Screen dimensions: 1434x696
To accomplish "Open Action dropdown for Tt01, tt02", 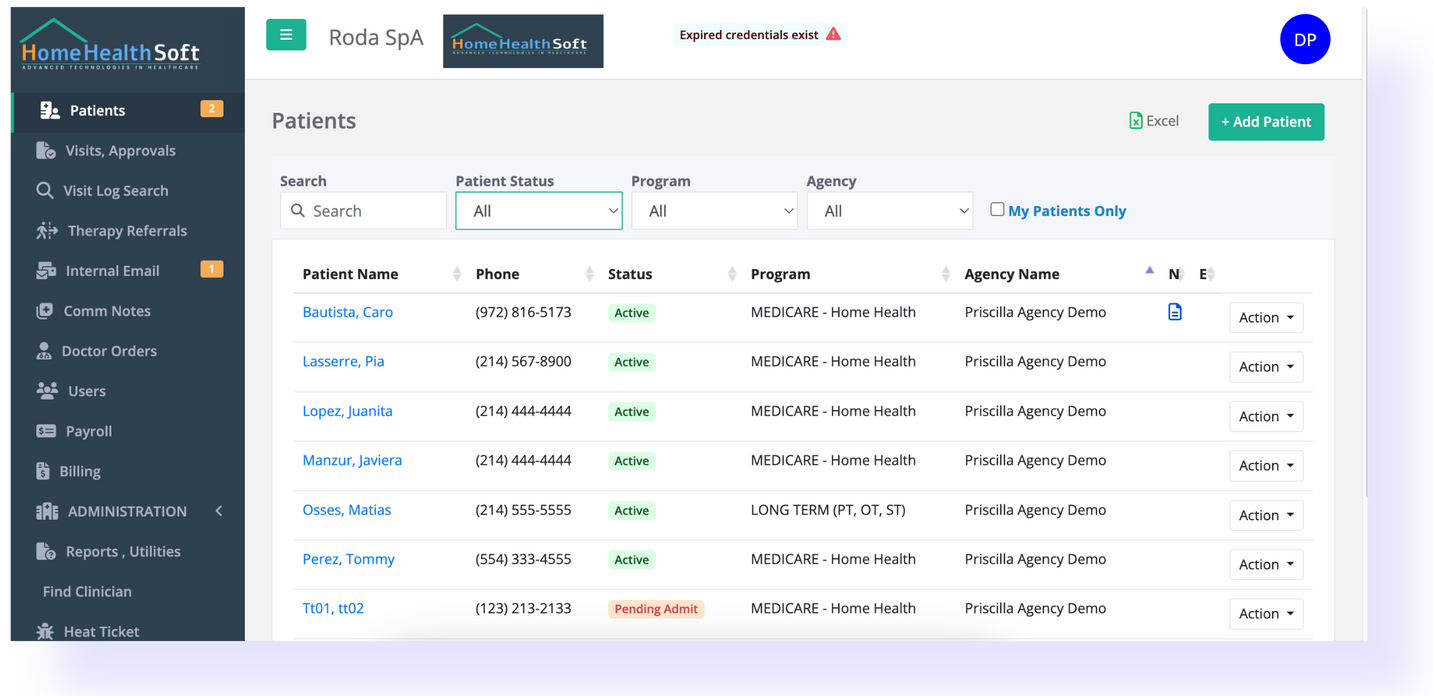I will pyautogui.click(x=1266, y=614).
